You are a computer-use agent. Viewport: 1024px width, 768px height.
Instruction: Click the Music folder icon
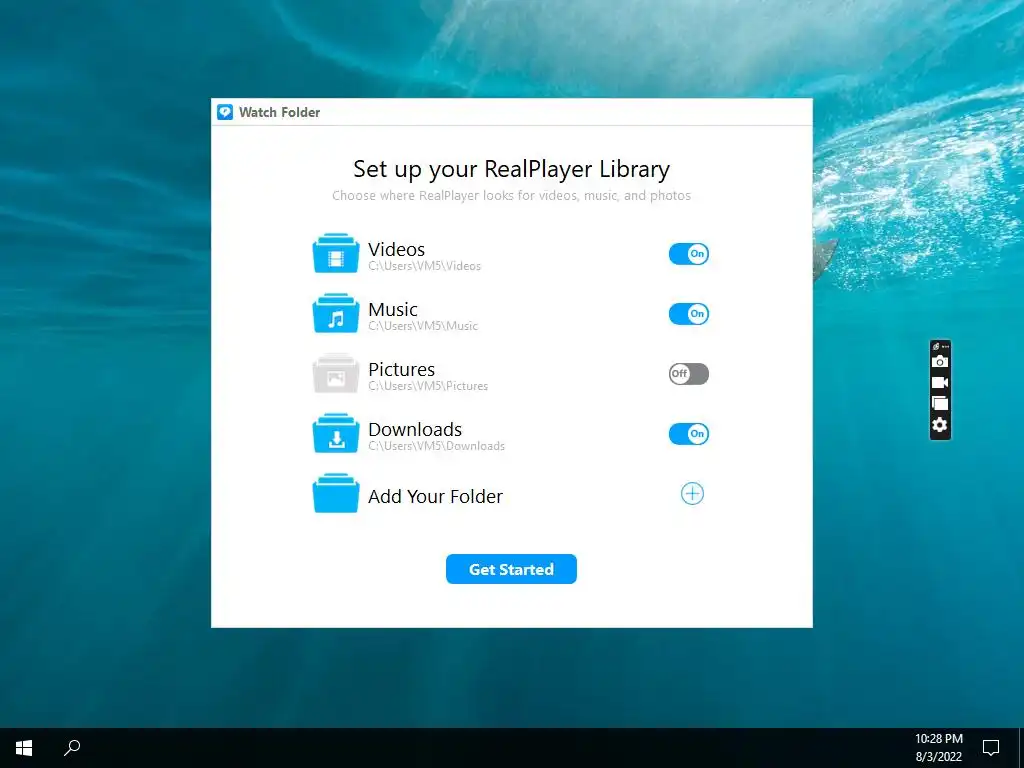pyautogui.click(x=336, y=313)
